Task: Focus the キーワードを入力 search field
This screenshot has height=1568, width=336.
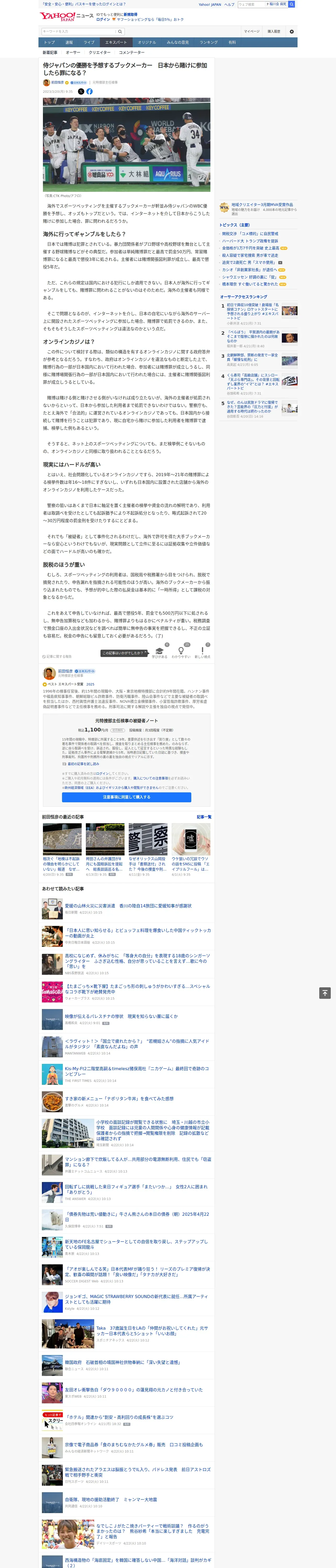Action: tap(79, 32)
